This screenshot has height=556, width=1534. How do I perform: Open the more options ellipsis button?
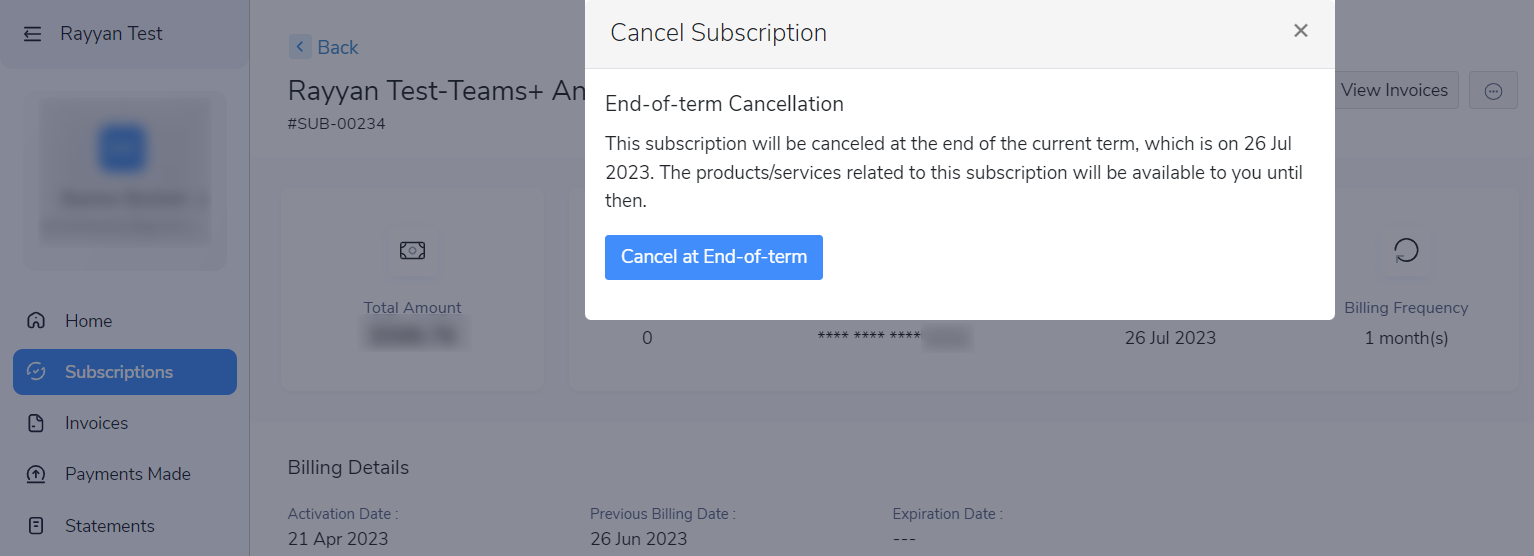click(x=1493, y=91)
